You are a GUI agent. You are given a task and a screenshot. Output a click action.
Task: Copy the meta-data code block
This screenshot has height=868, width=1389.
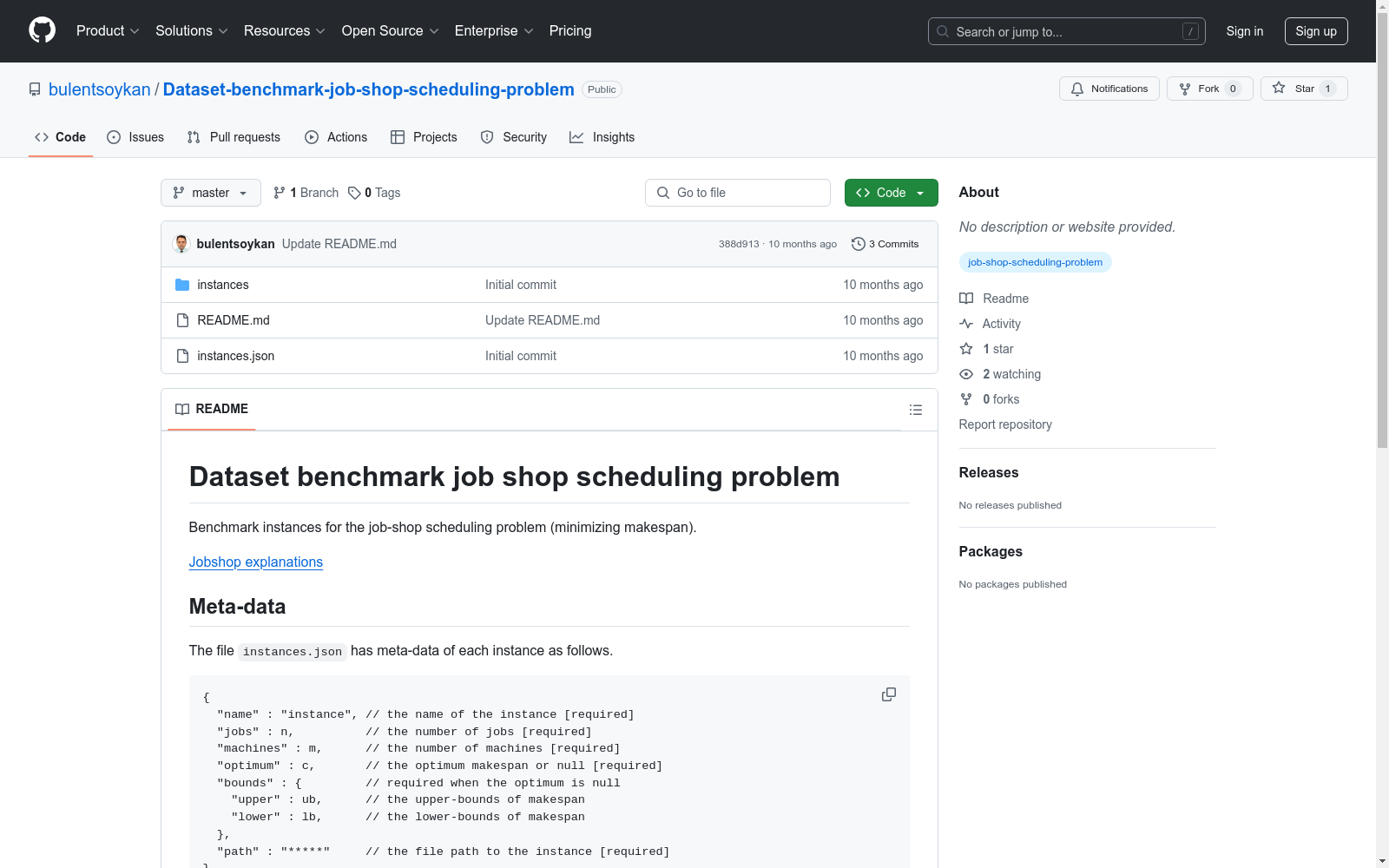889,694
